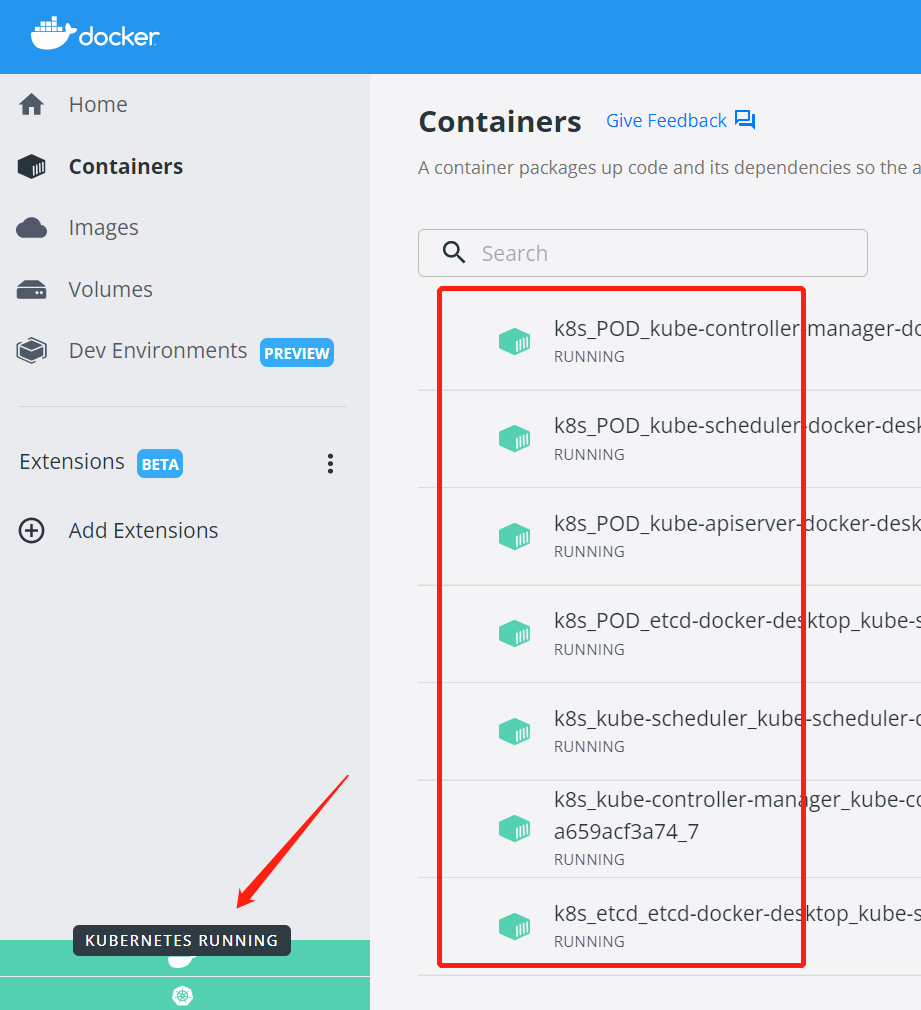
Task: Click RUNNING status under k8s_POD_kube-controller-manager
Action: [589, 357]
